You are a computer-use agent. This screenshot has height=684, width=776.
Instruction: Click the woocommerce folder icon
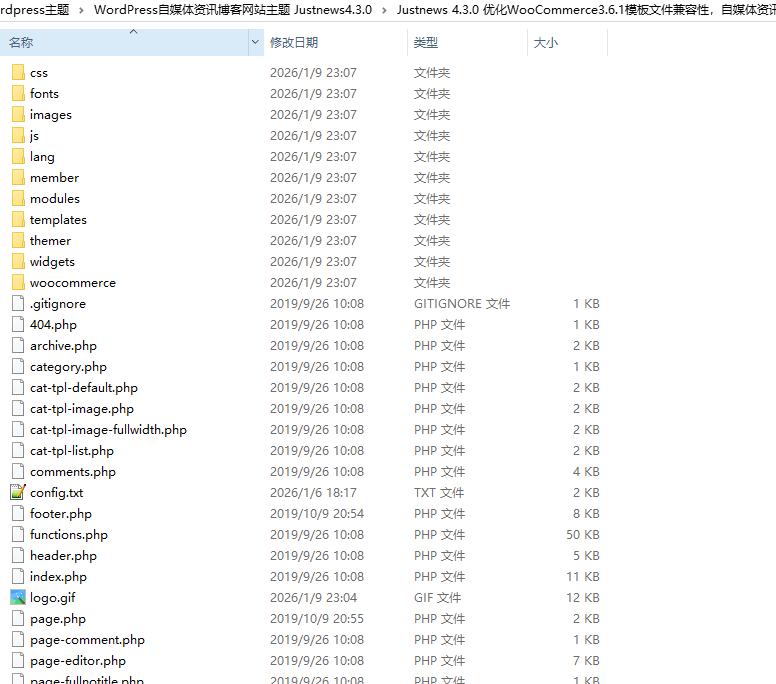18,282
